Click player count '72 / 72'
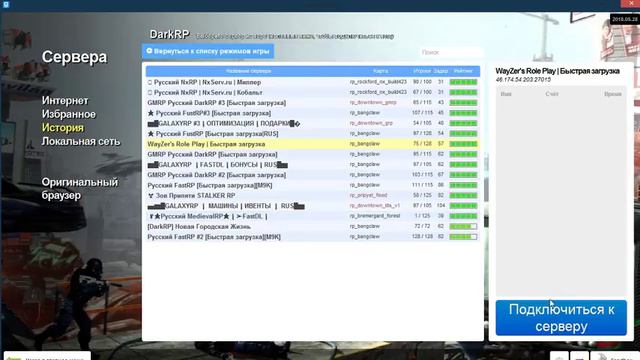 tap(423, 227)
